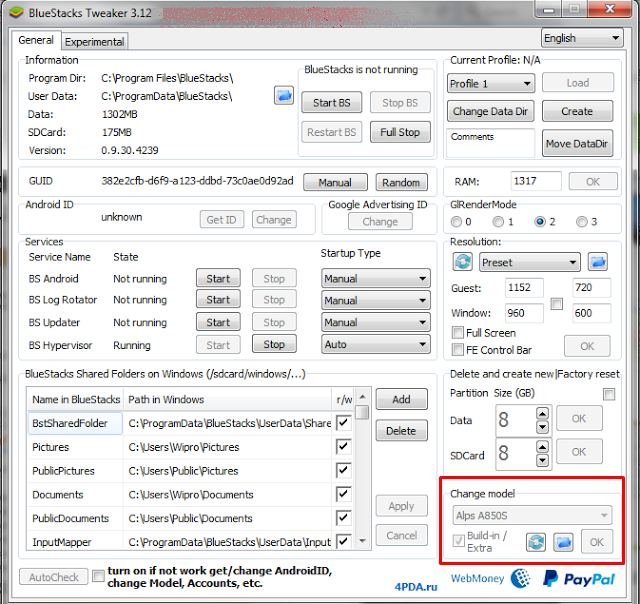Screen dimensions: 640x604
Task: Open the resolution folder icon beside Preset
Action: click(x=598, y=262)
